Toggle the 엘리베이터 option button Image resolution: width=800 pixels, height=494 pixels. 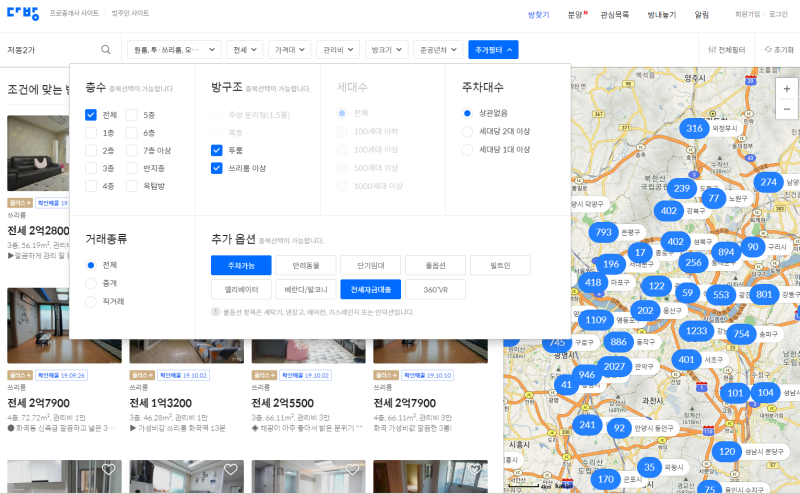pyautogui.click(x=241, y=289)
